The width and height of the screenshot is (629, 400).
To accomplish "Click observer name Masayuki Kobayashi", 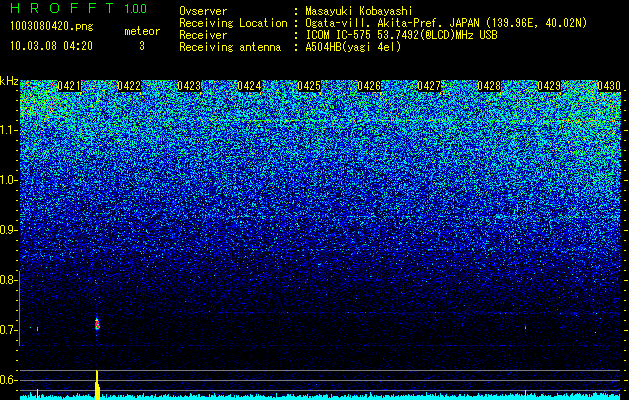I will [x=359, y=11].
